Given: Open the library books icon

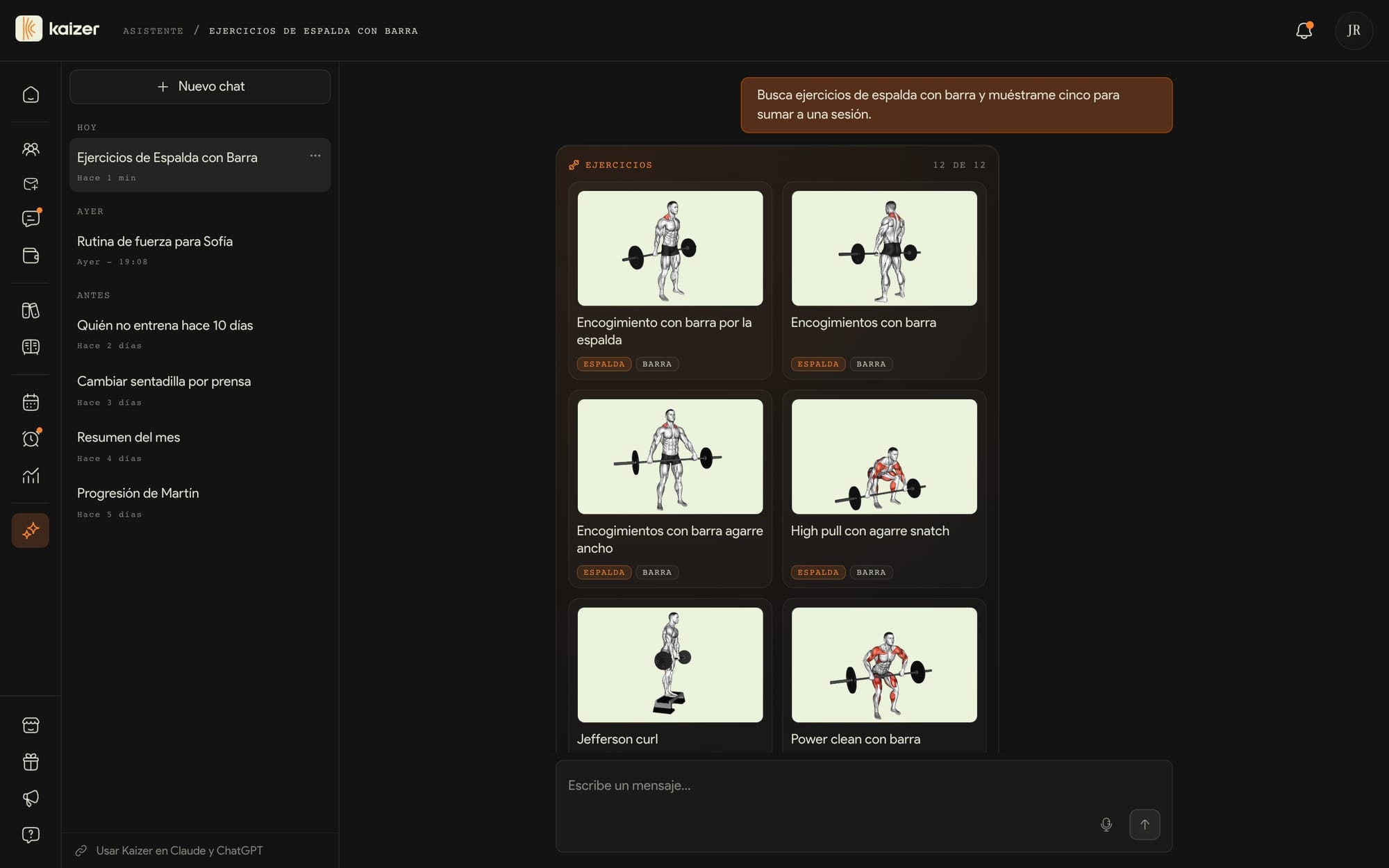Looking at the screenshot, I should (x=31, y=310).
